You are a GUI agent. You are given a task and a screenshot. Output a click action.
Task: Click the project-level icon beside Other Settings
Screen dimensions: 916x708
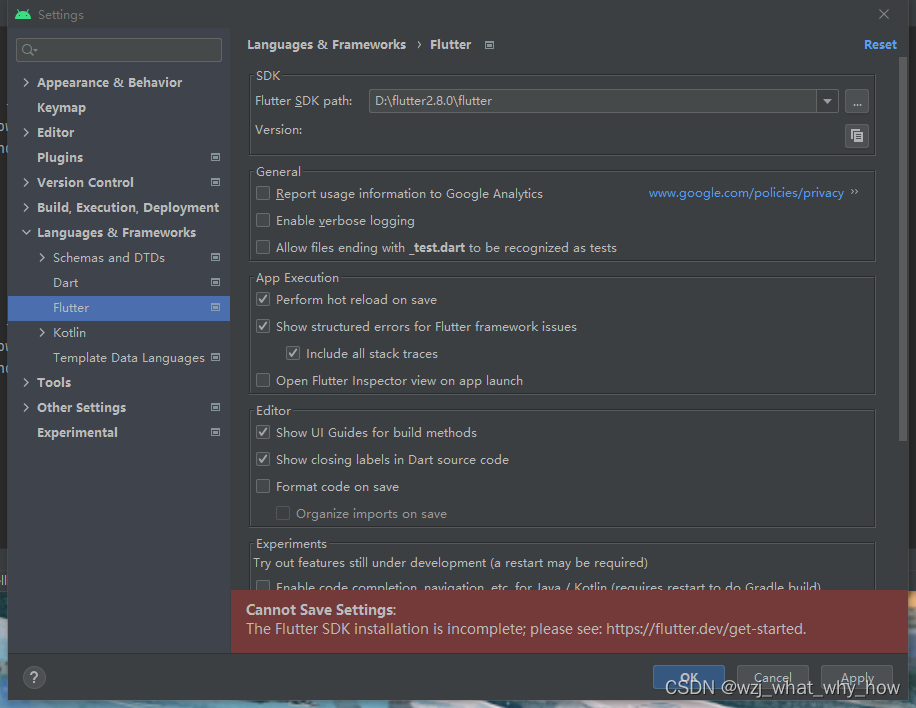(216, 407)
